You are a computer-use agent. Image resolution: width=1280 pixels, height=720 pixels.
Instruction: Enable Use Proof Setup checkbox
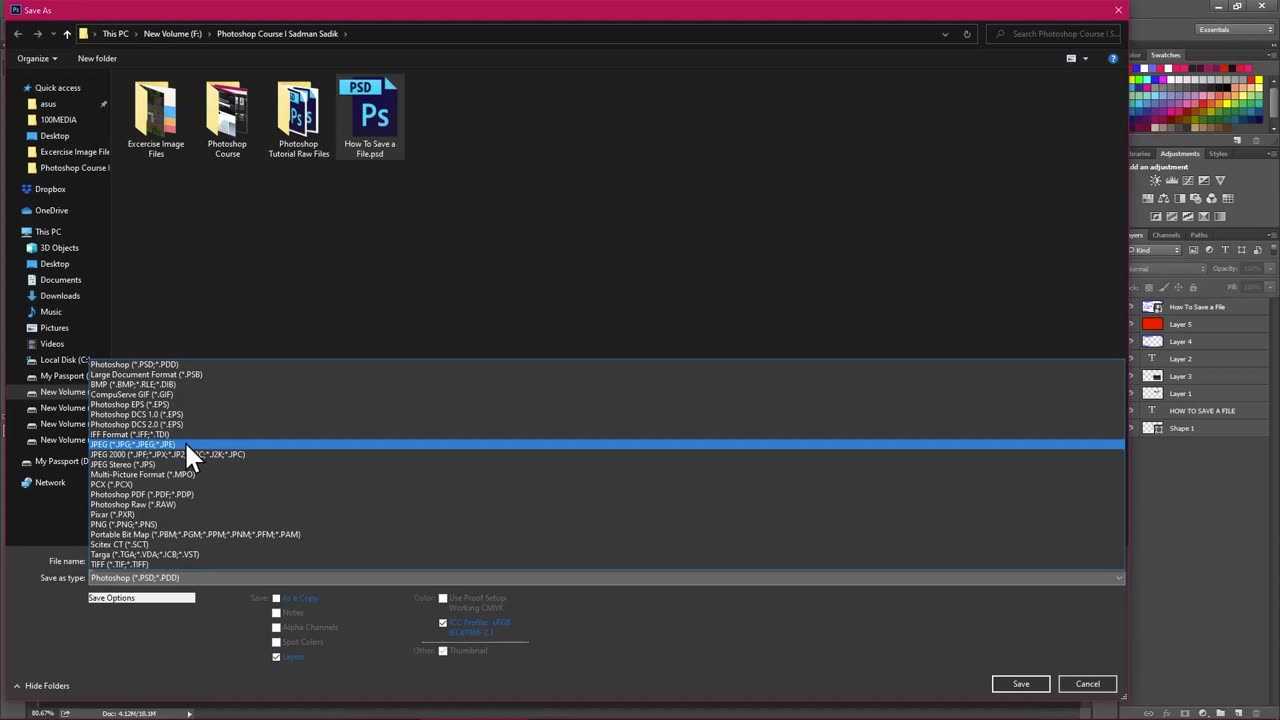click(443, 599)
